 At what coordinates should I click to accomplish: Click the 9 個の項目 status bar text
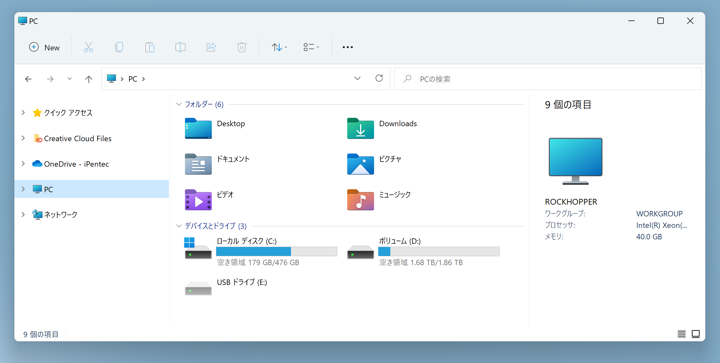41,335
